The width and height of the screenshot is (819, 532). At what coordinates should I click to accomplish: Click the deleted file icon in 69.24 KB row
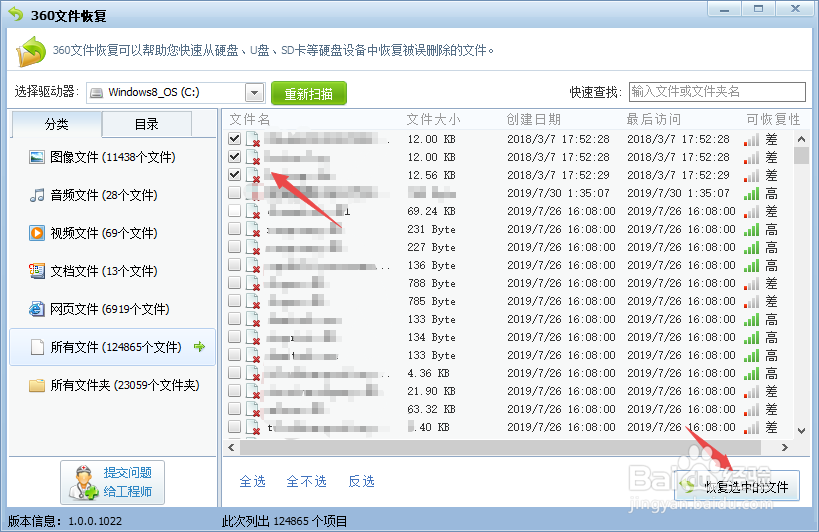tap(253, 212)
